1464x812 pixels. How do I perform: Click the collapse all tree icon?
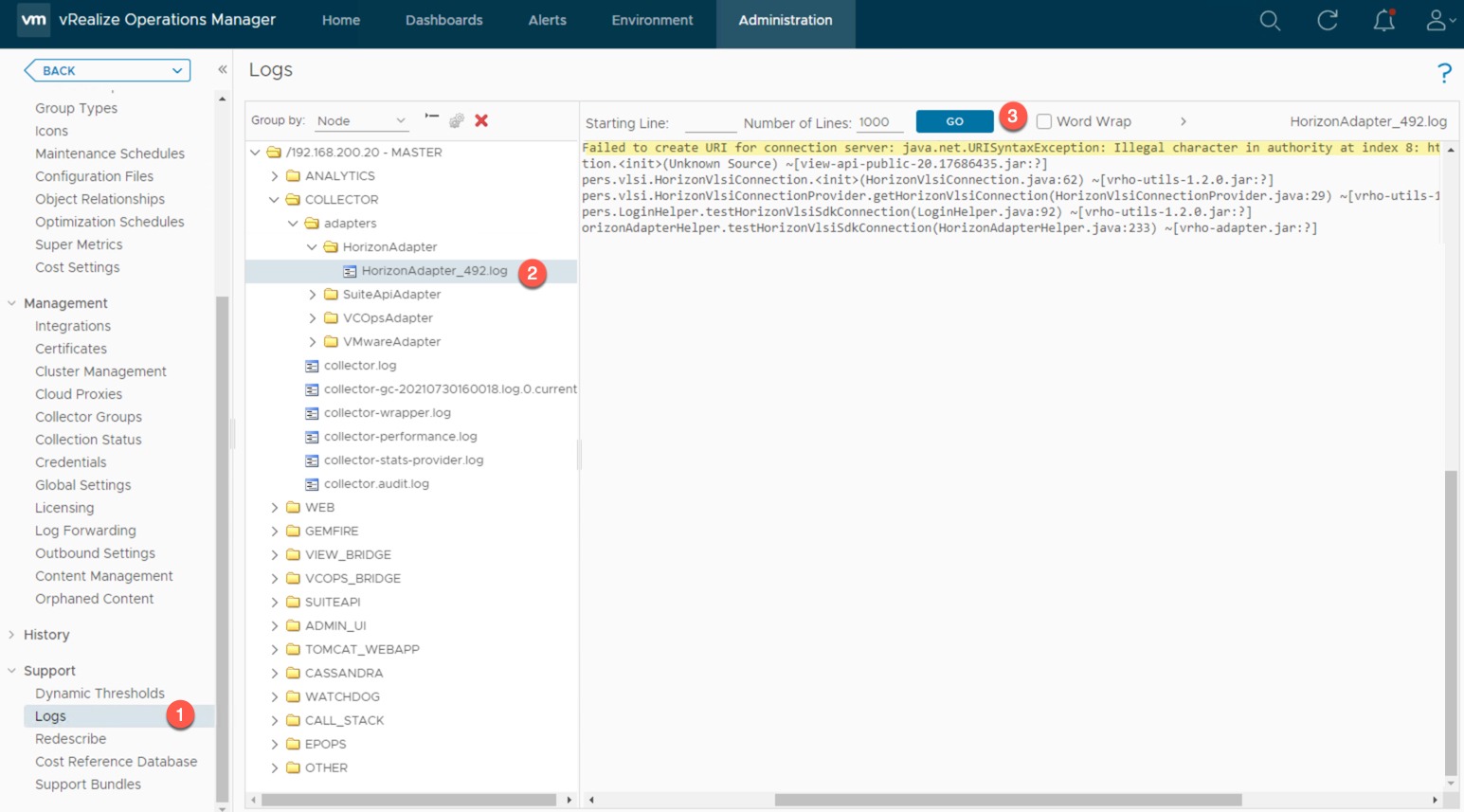[432, 118]
